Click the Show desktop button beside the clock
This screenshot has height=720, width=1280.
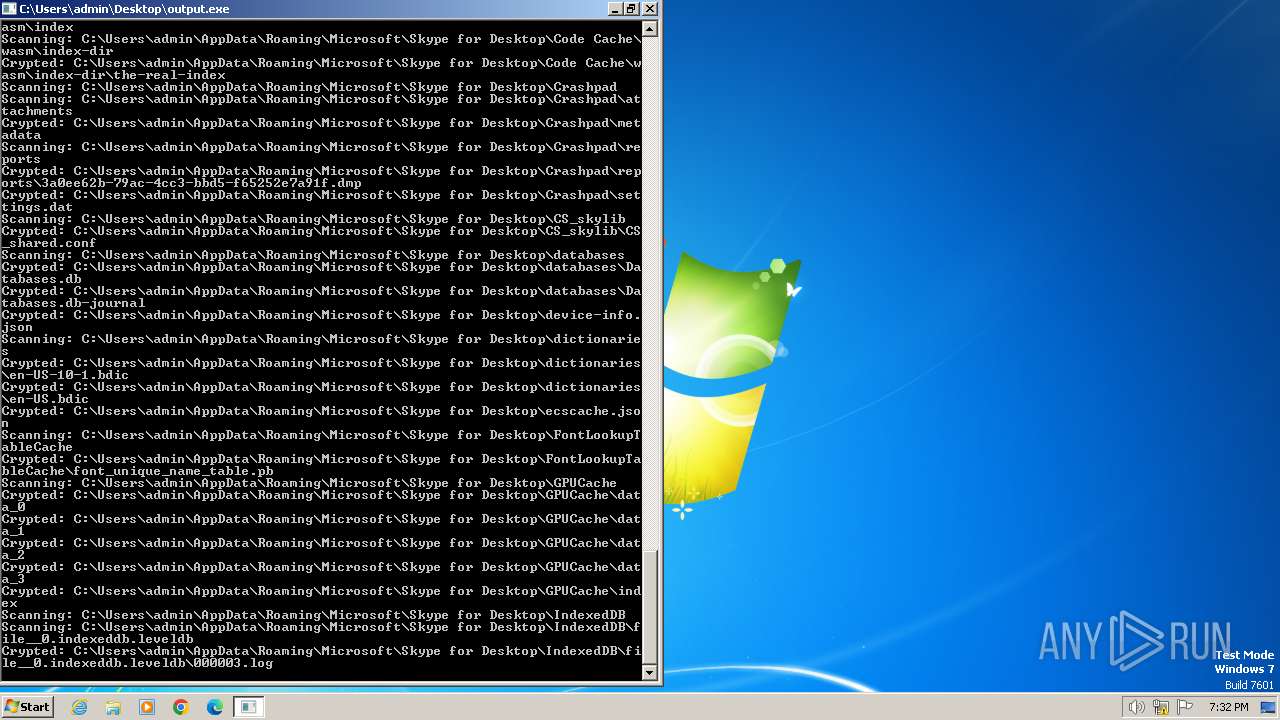(x=1269, y=707)
